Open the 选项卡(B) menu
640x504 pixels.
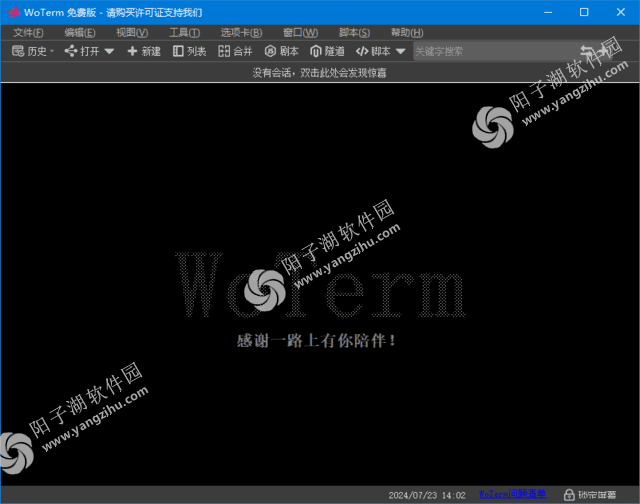(241, 33)
